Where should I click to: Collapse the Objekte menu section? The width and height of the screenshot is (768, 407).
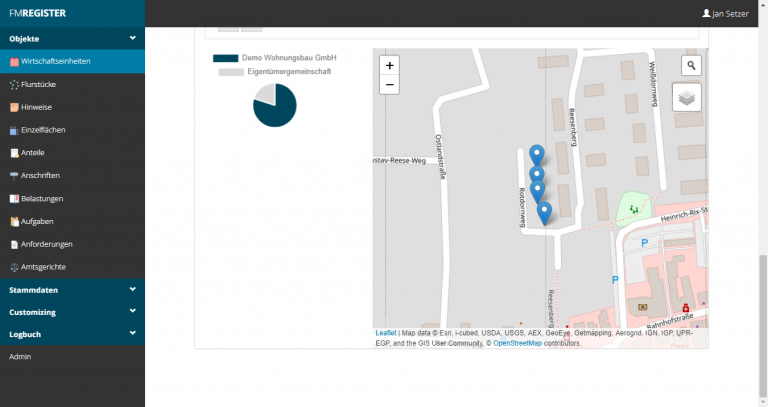[72, 38]
